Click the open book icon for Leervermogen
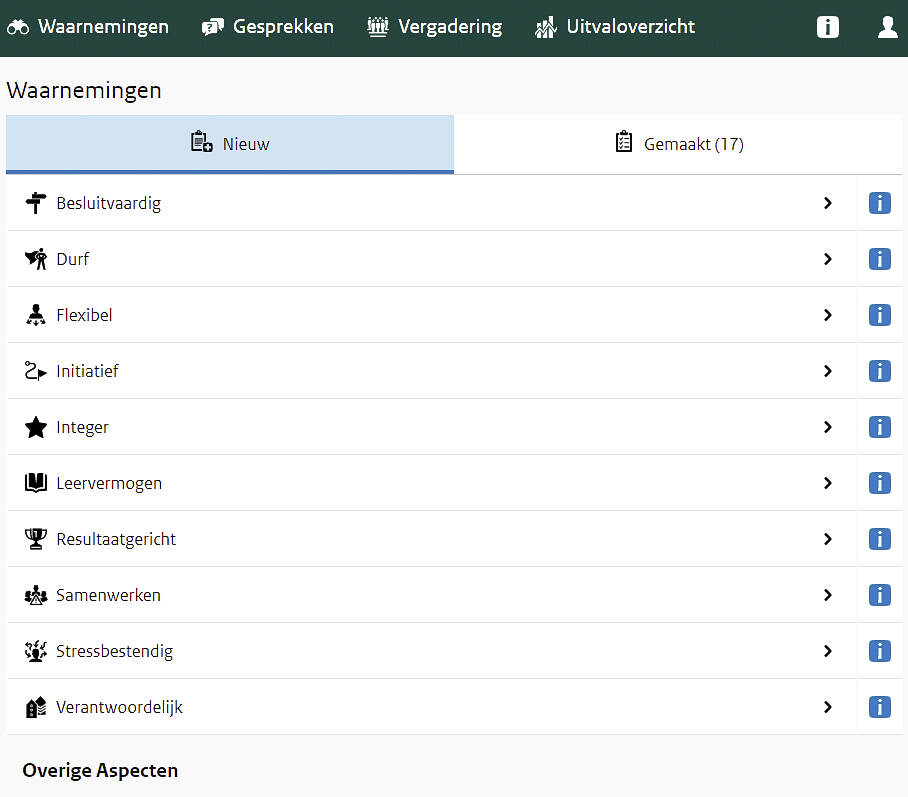 click(x=36, y=483)
